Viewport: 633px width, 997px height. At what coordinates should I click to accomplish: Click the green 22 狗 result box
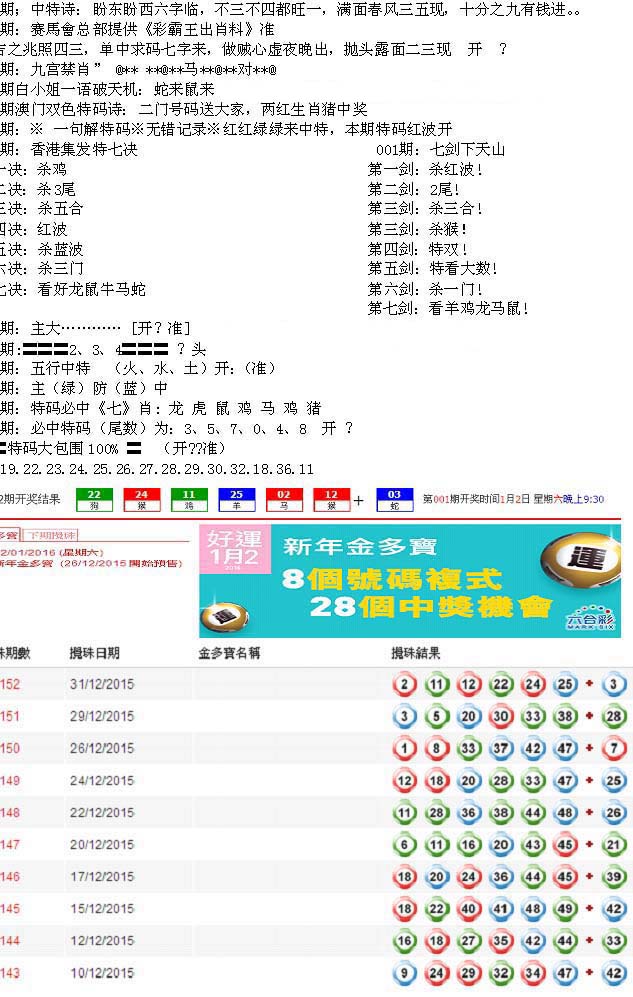tap(94, 500)
